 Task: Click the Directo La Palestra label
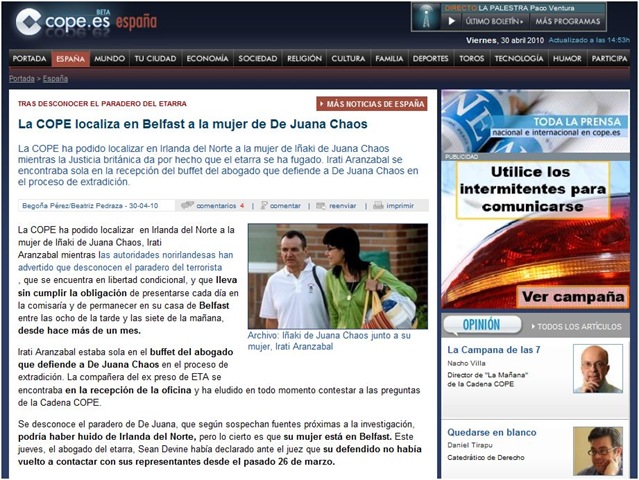(509, 8)
